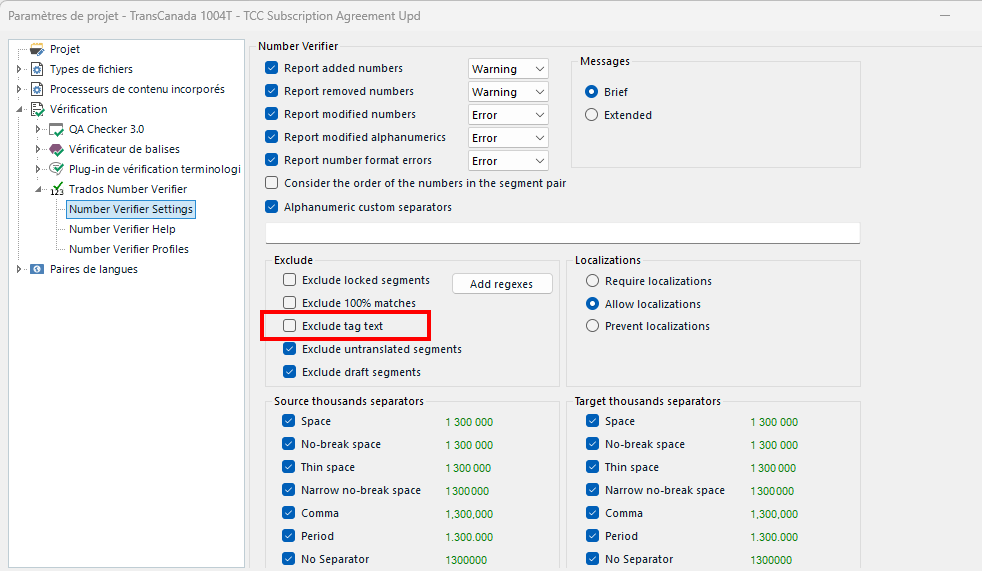Enable Exclude locked segments

click(289, 280)
